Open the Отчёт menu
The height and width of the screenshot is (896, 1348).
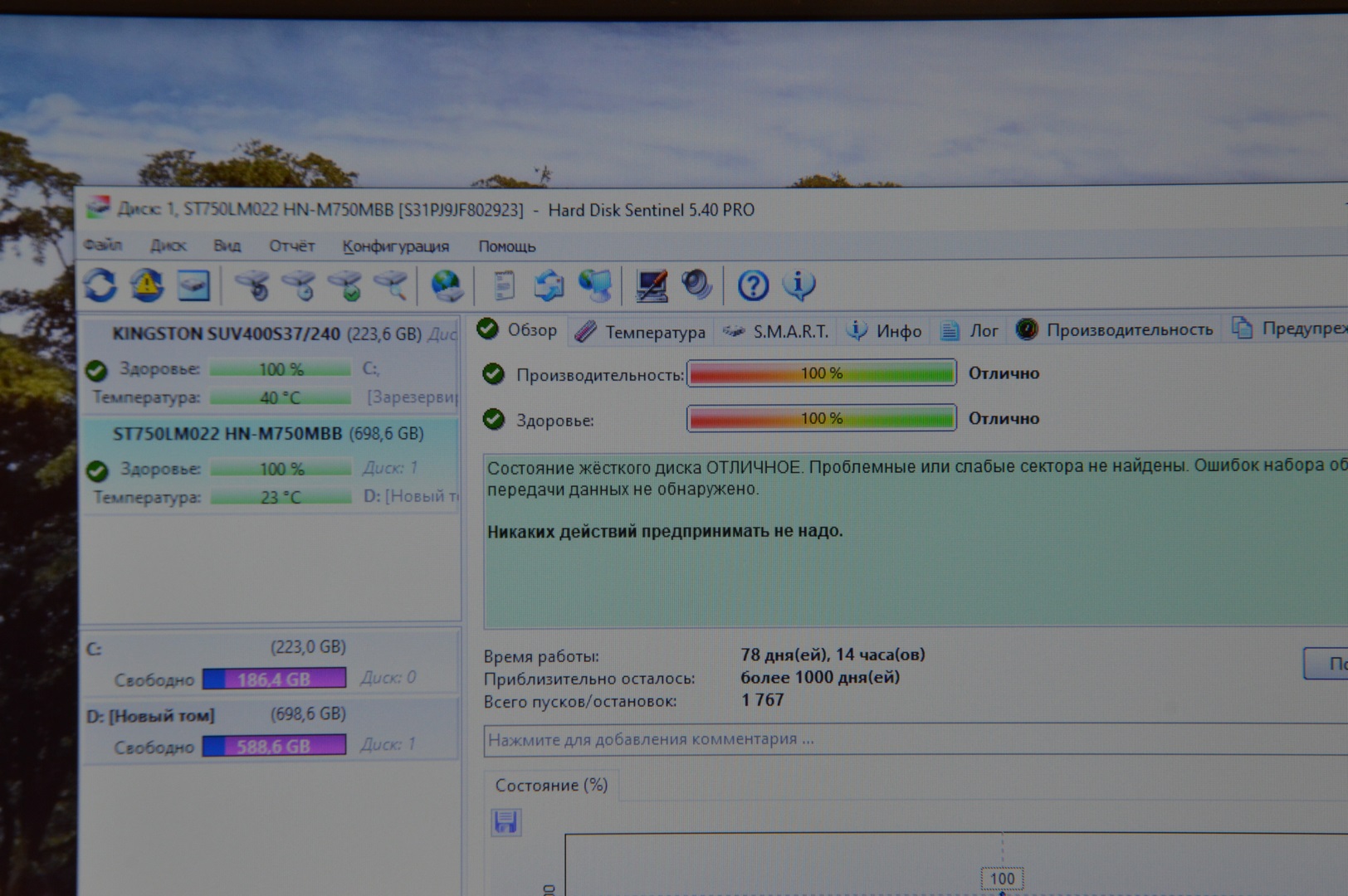coord(291,246)
